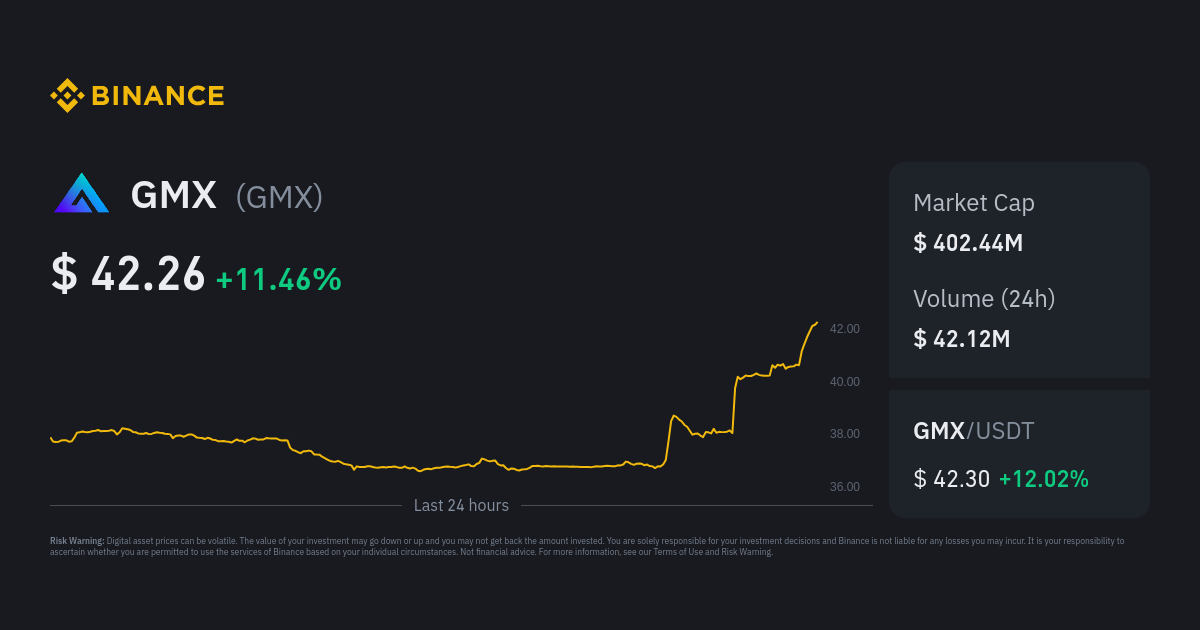1200x630 pixels.
Task: Click the $ 402.44M market cap value
Action: [x=968, y=242]
